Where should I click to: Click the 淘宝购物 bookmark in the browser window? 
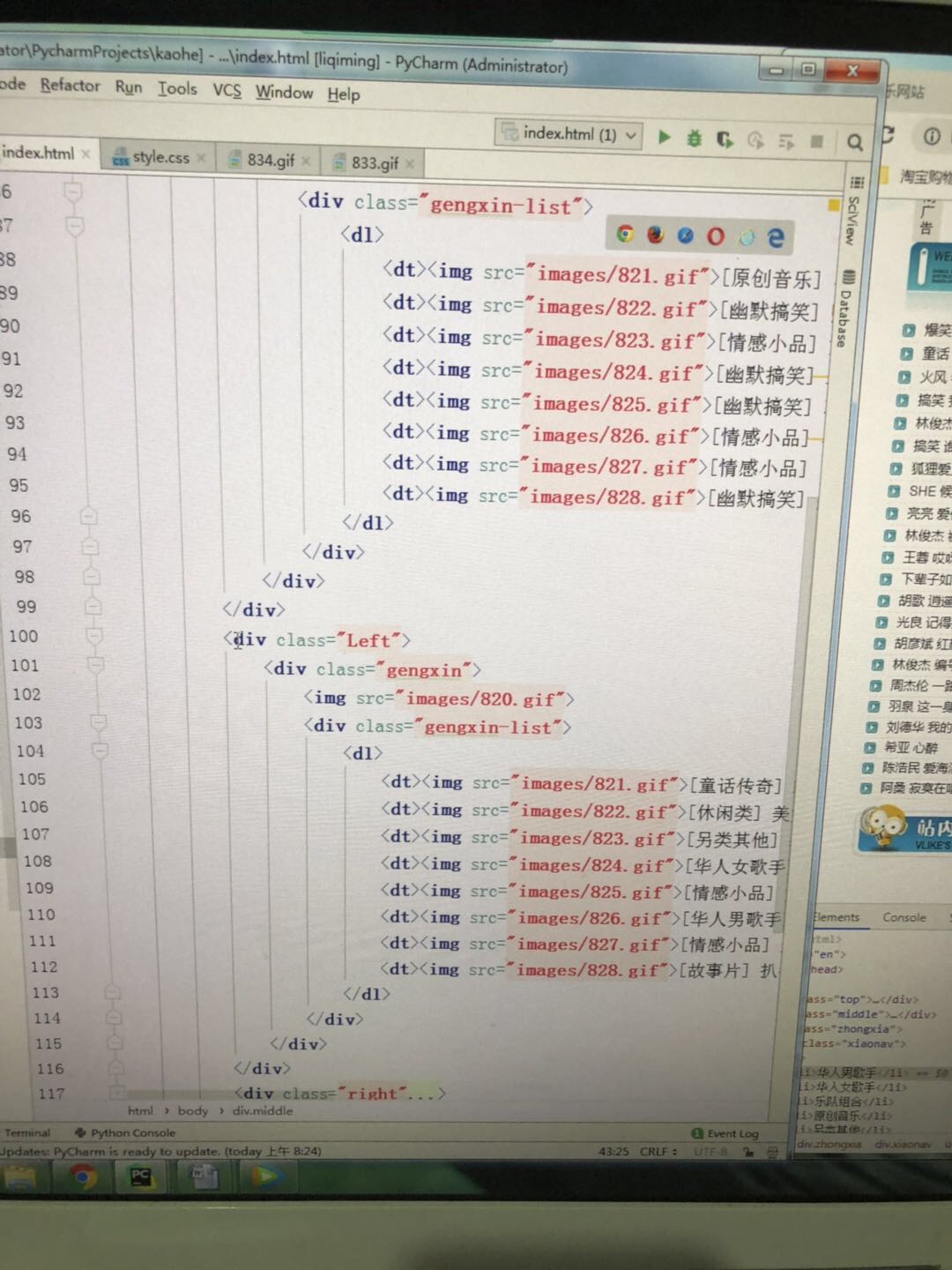click(924, 177)
